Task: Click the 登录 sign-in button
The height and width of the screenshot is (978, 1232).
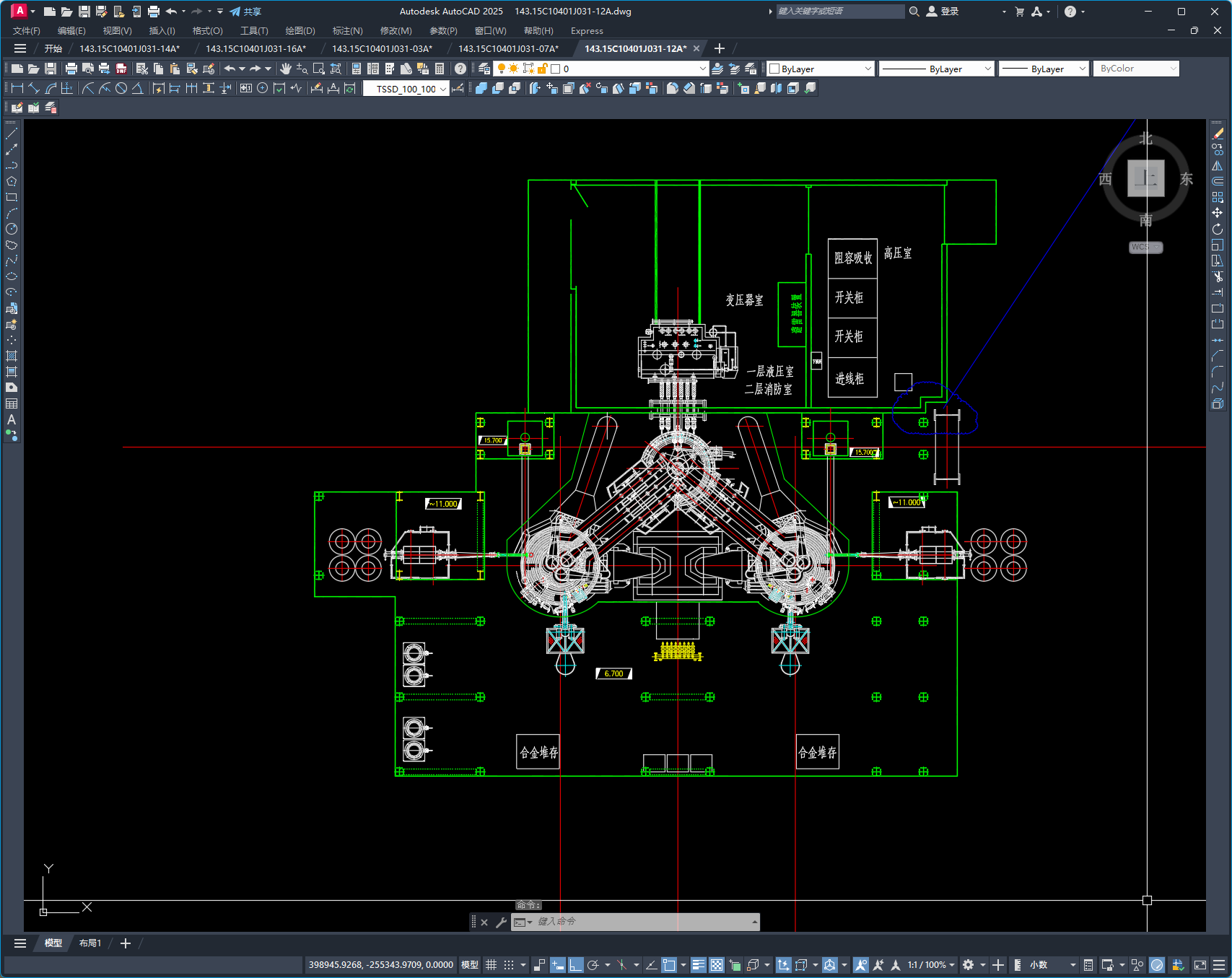Action: pyautogui.click(x=943, y=12)
